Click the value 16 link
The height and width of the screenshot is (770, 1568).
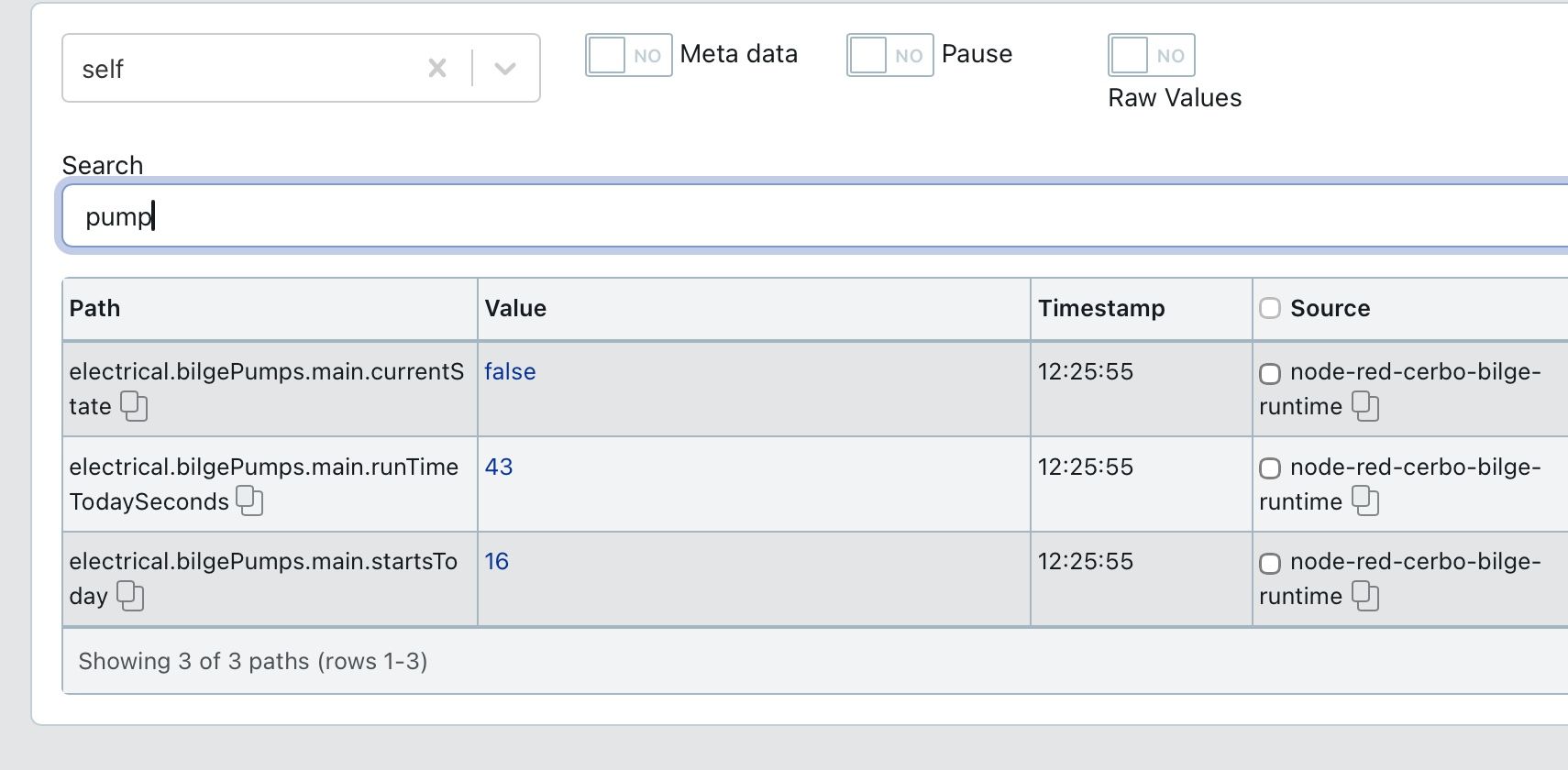coord(497,561)
